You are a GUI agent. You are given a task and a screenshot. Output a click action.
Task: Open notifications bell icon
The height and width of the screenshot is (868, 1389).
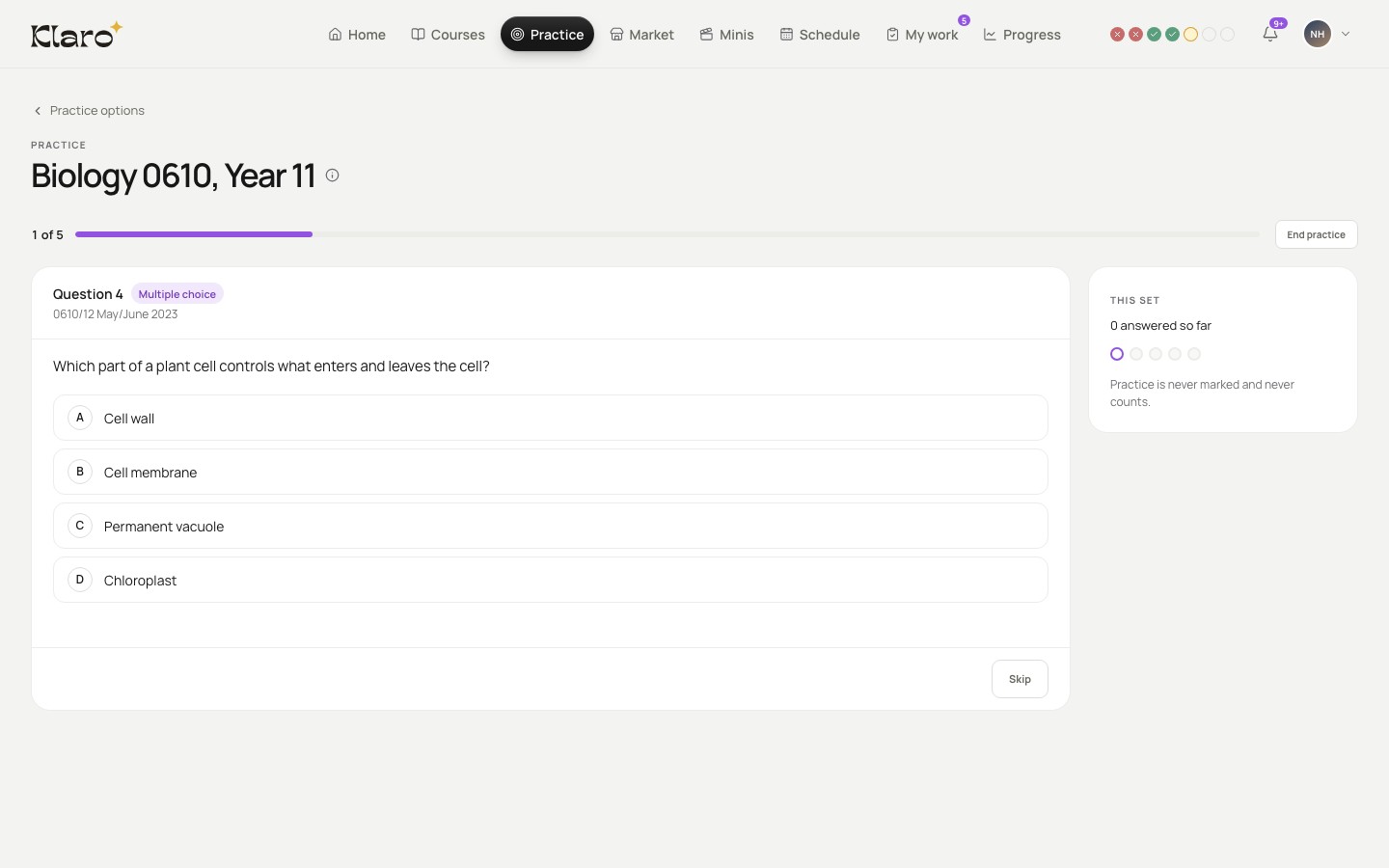[x=1270, y=34]
